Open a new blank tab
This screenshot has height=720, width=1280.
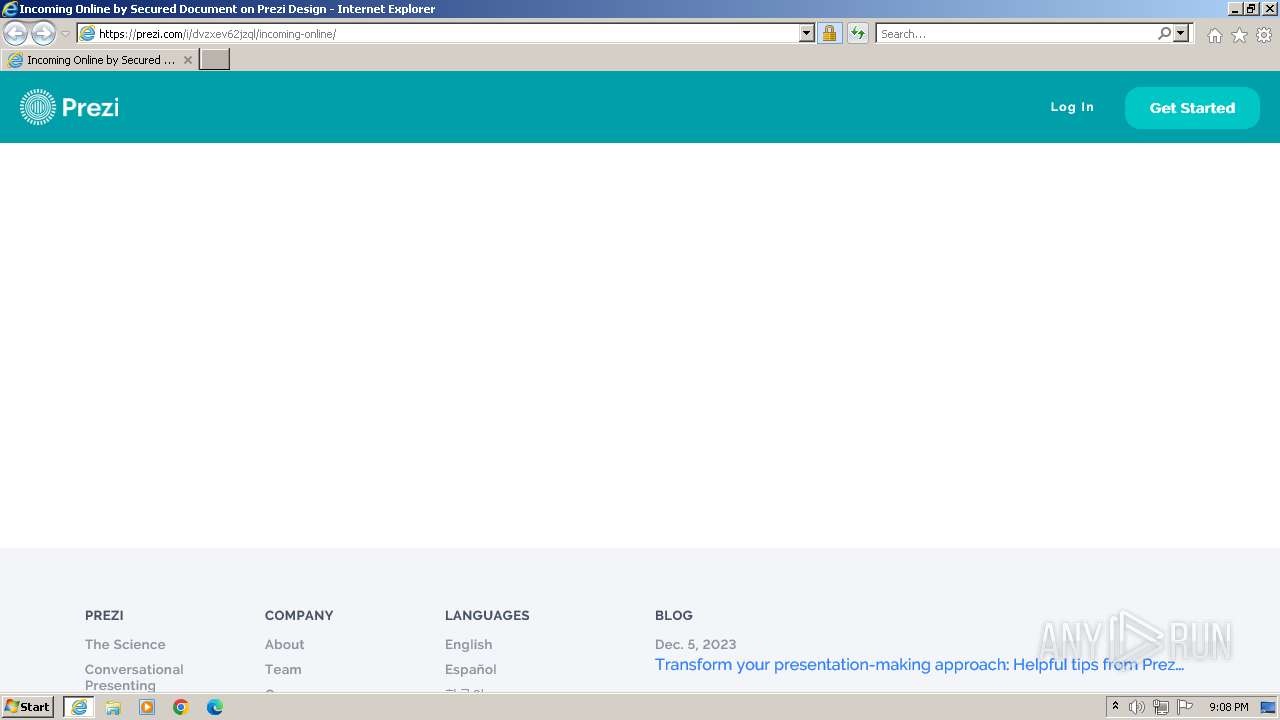215,60
